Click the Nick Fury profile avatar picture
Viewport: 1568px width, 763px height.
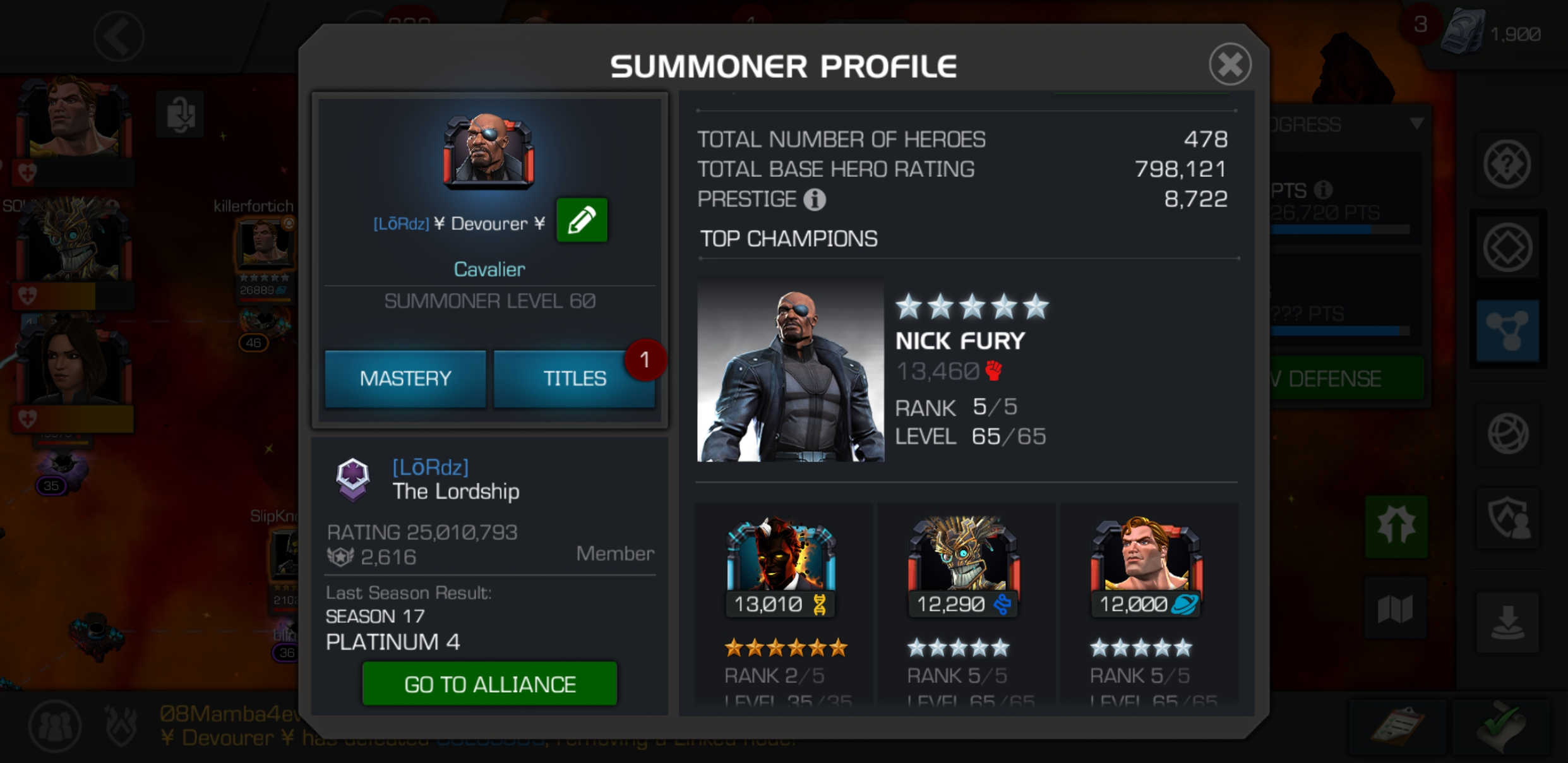[x=489, y=151]
